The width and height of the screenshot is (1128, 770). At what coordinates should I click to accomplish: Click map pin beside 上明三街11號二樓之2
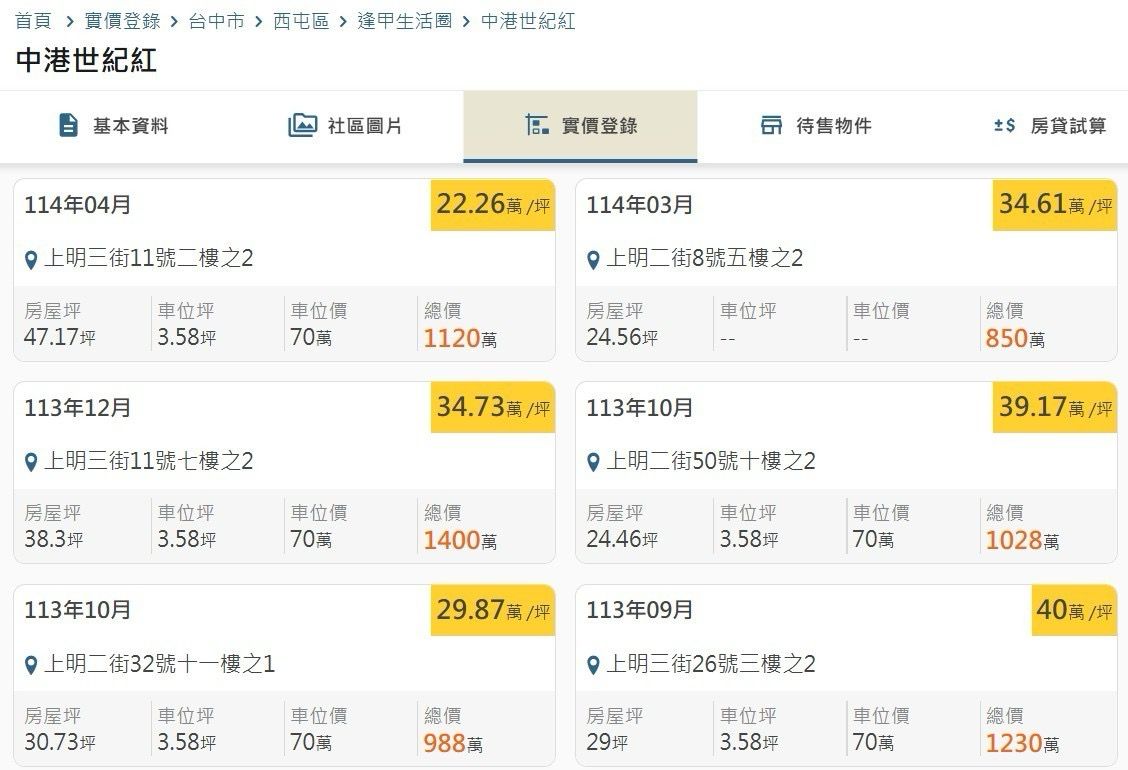point(31,260)
